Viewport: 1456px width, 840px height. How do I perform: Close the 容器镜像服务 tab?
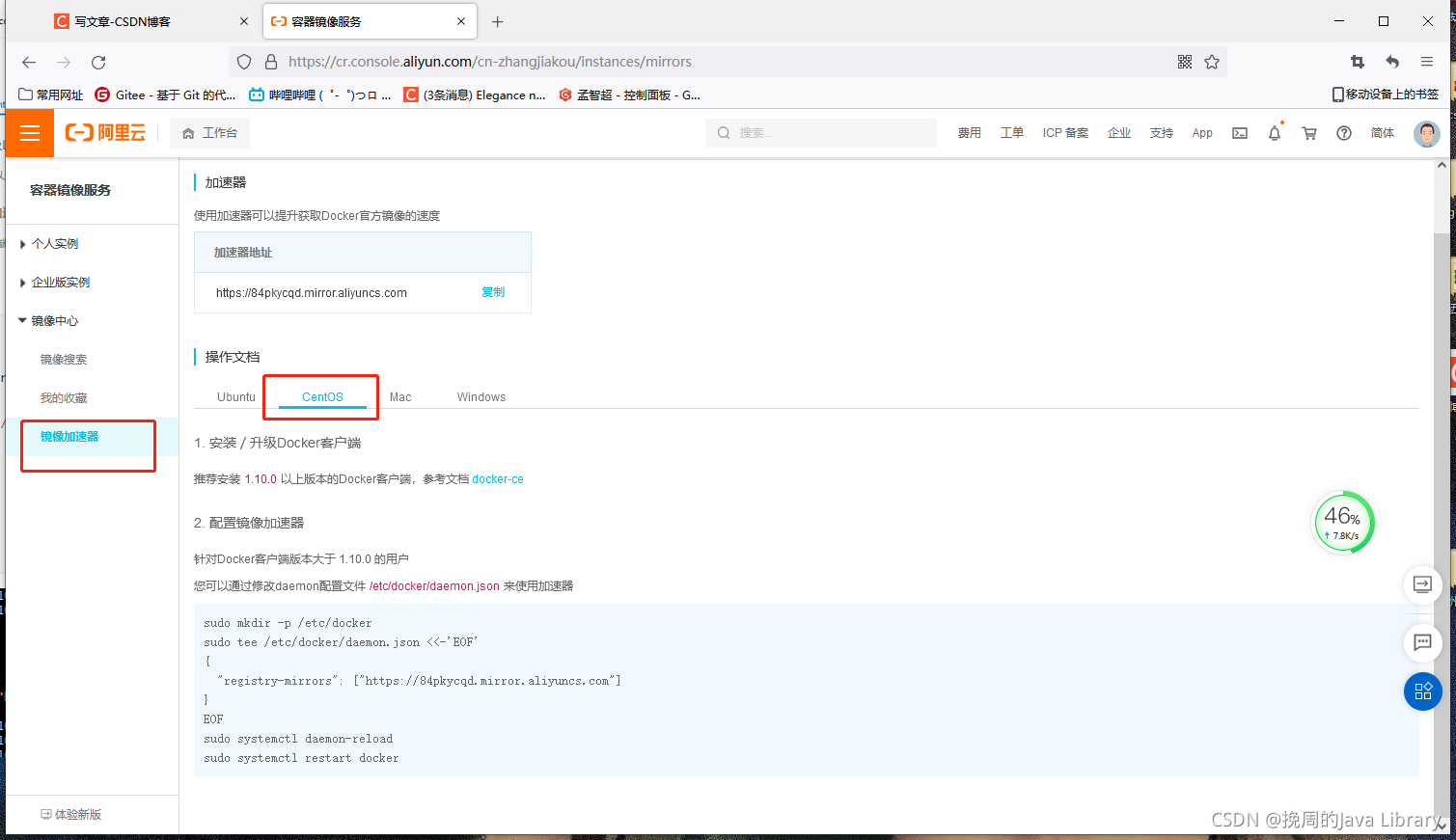point(461,21)
